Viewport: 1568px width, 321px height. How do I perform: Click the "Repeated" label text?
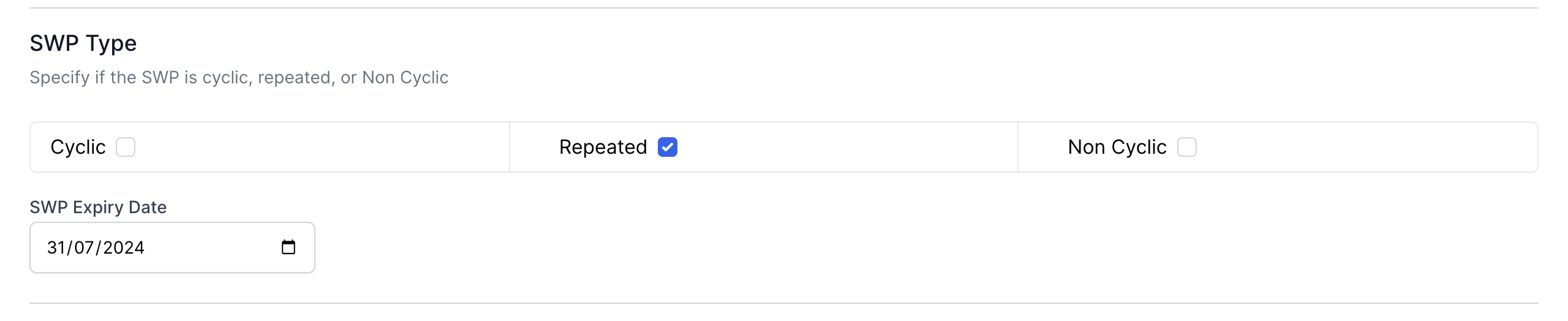pos(603,148)
